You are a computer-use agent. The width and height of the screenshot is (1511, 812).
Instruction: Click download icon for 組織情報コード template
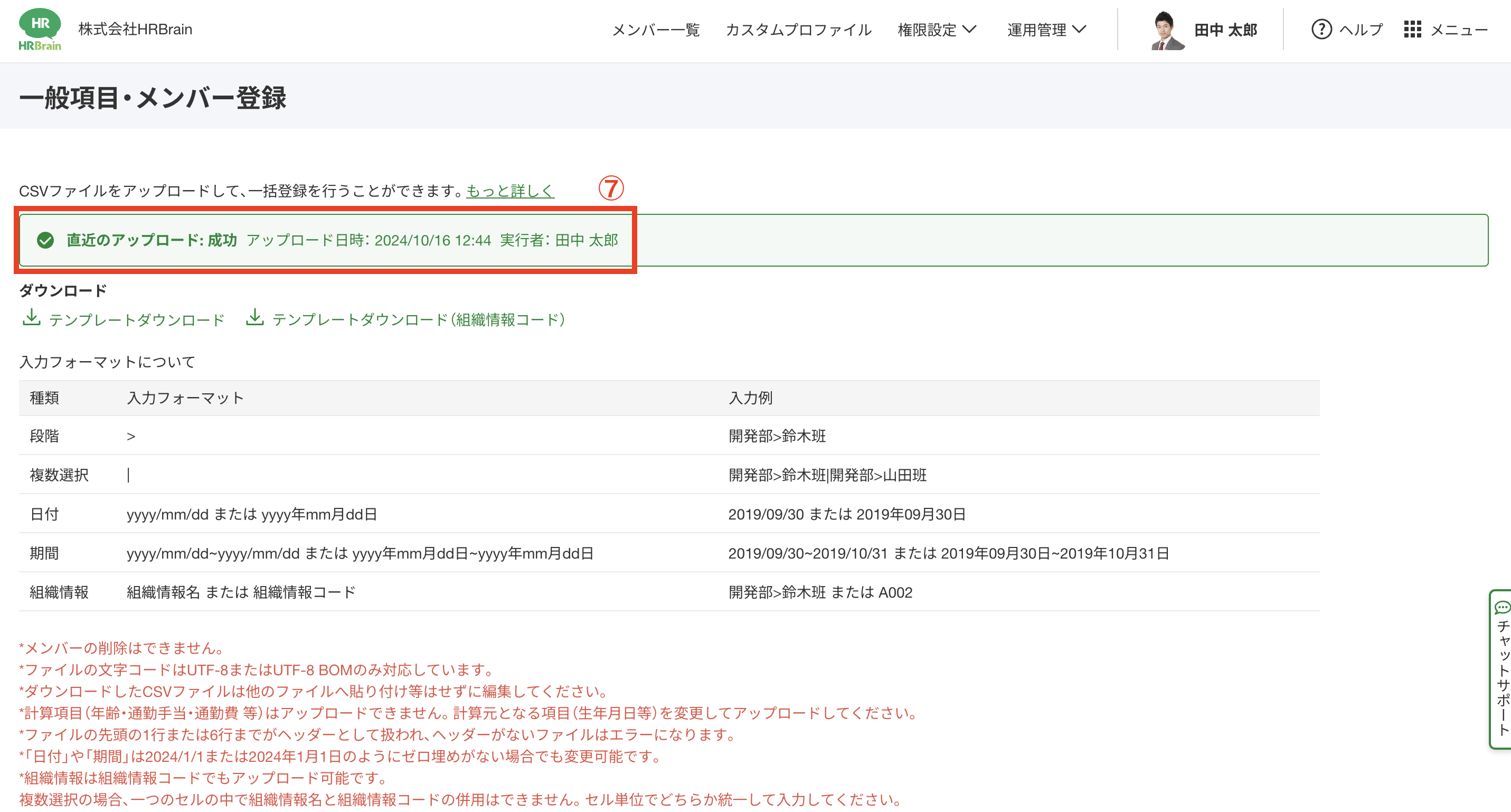coord(254,317)
